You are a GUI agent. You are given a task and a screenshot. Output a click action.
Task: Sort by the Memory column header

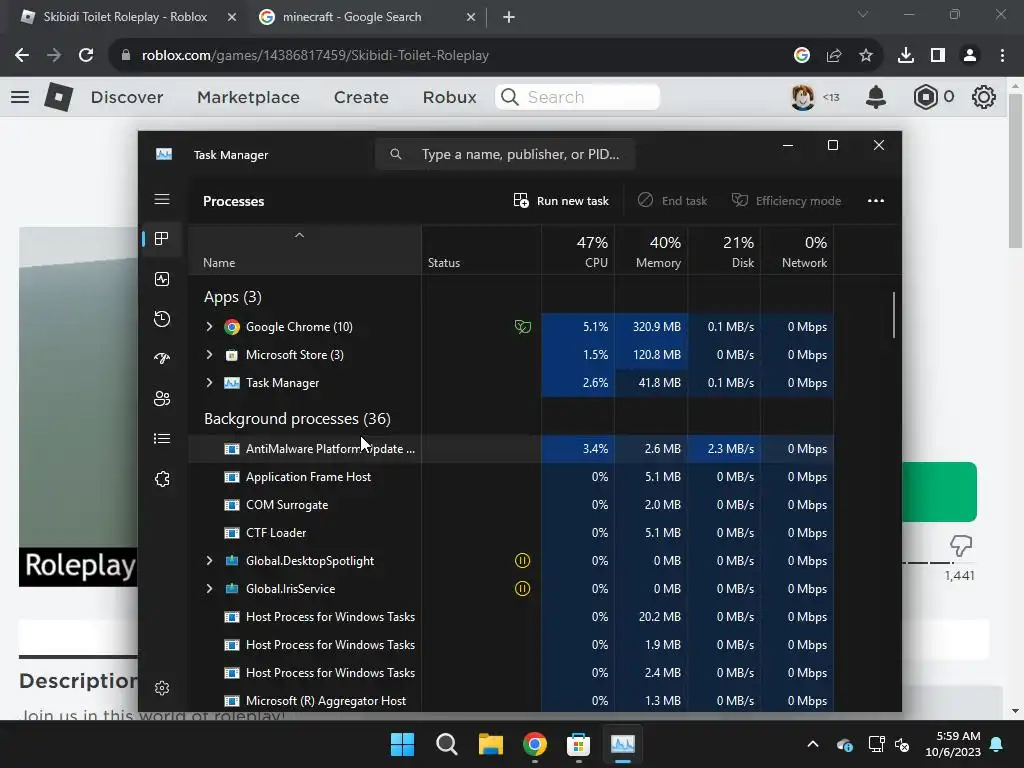coord(651,251)
